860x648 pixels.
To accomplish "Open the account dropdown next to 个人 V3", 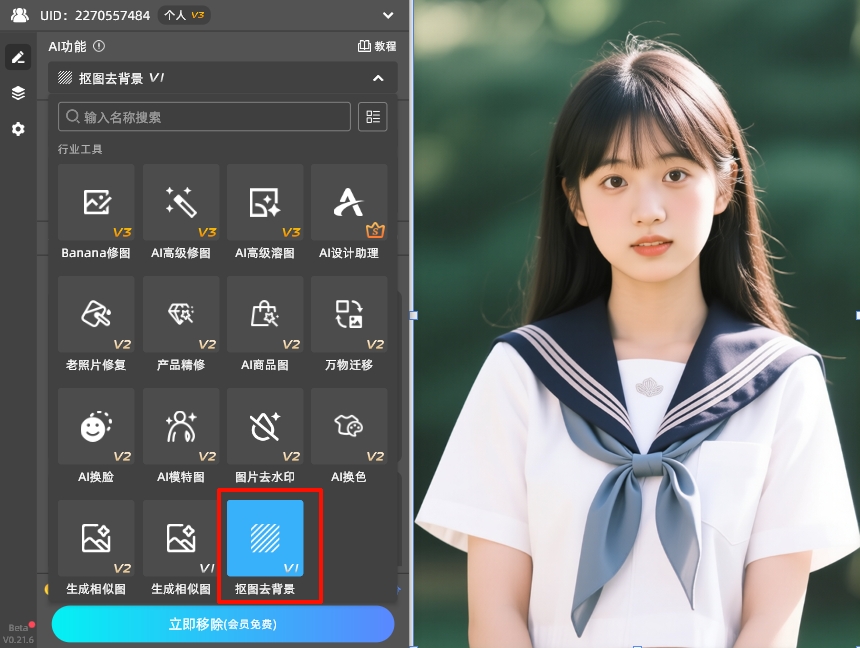I will [x=388, y=15].
